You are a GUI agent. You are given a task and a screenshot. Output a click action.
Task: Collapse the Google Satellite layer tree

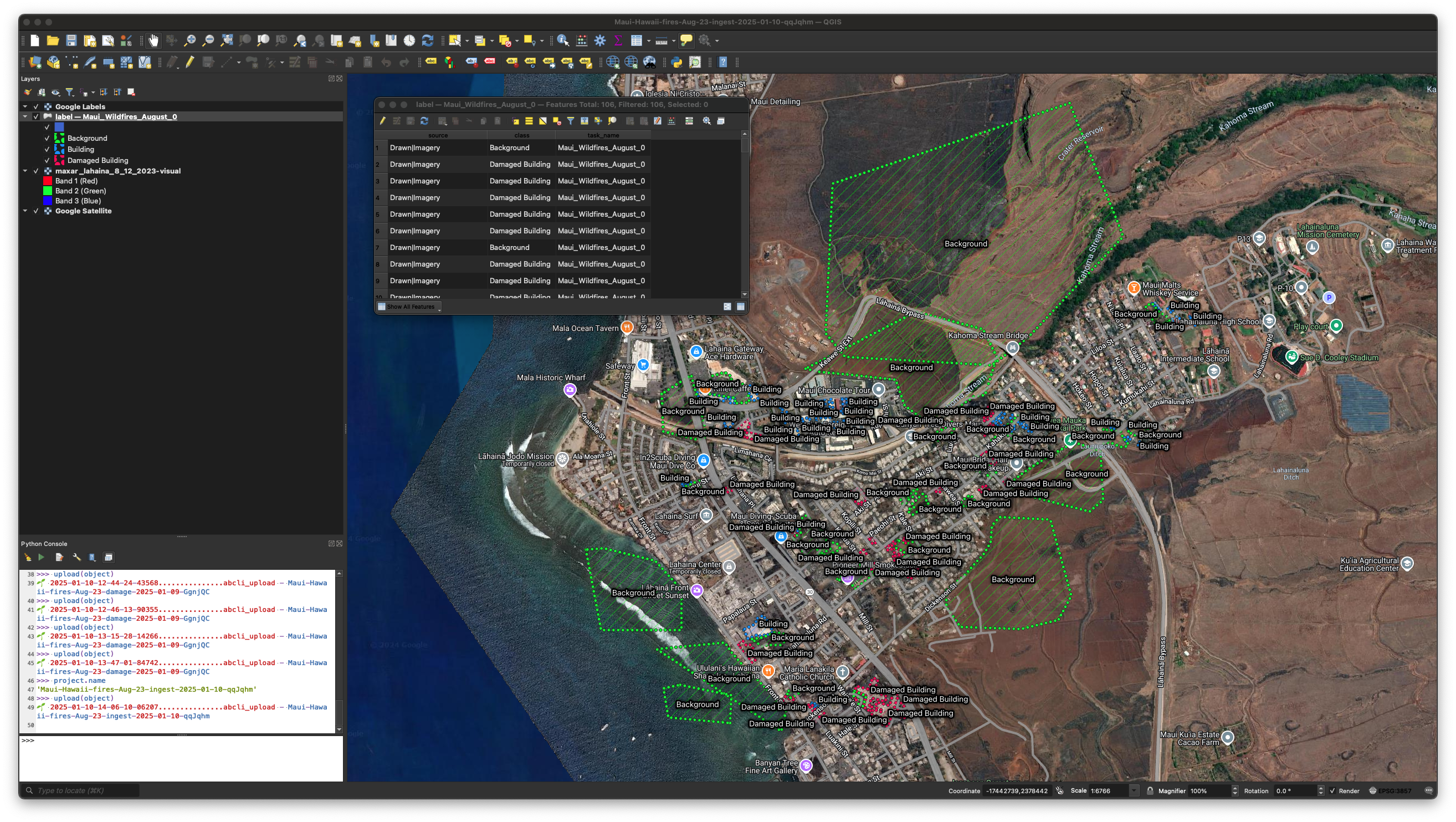25,211
